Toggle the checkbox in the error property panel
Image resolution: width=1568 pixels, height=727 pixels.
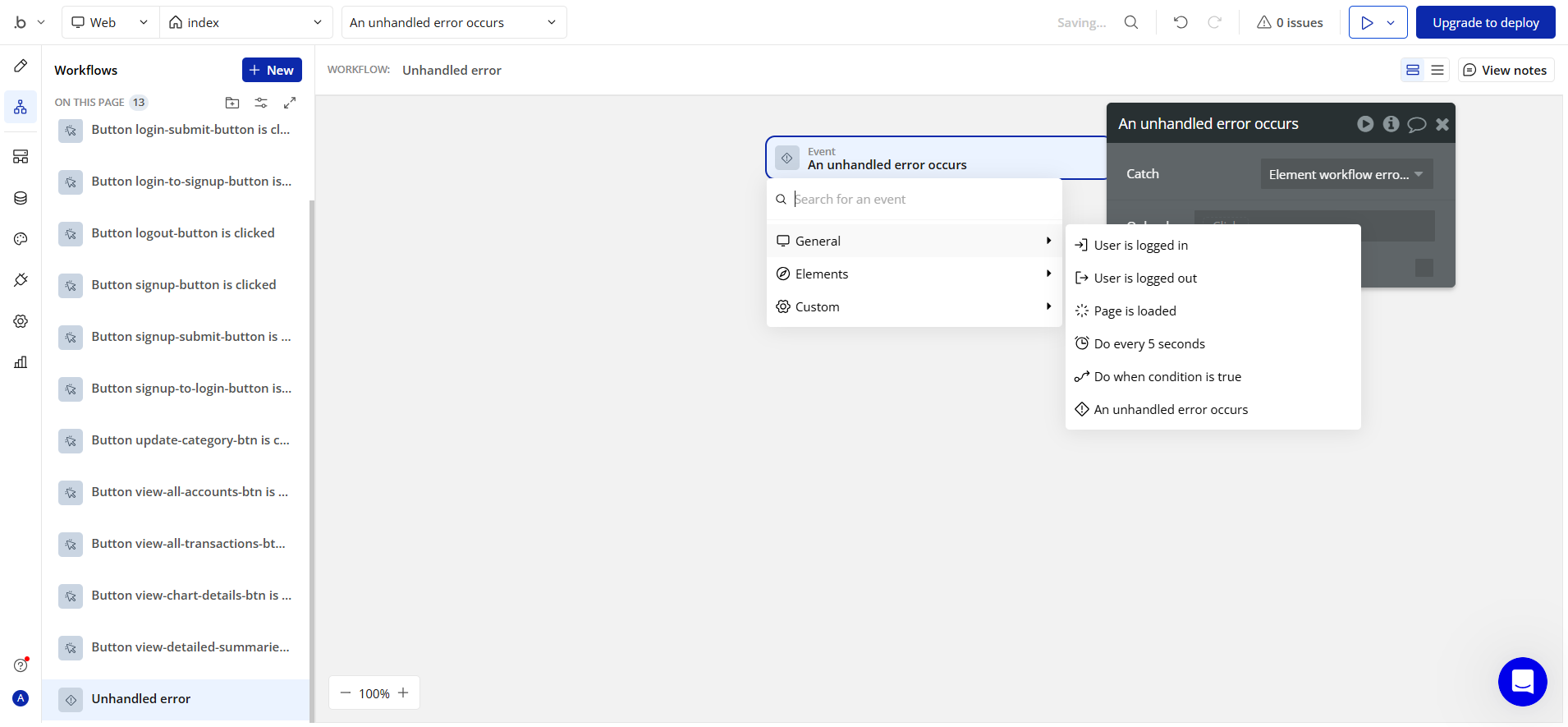coord(1424,268)
